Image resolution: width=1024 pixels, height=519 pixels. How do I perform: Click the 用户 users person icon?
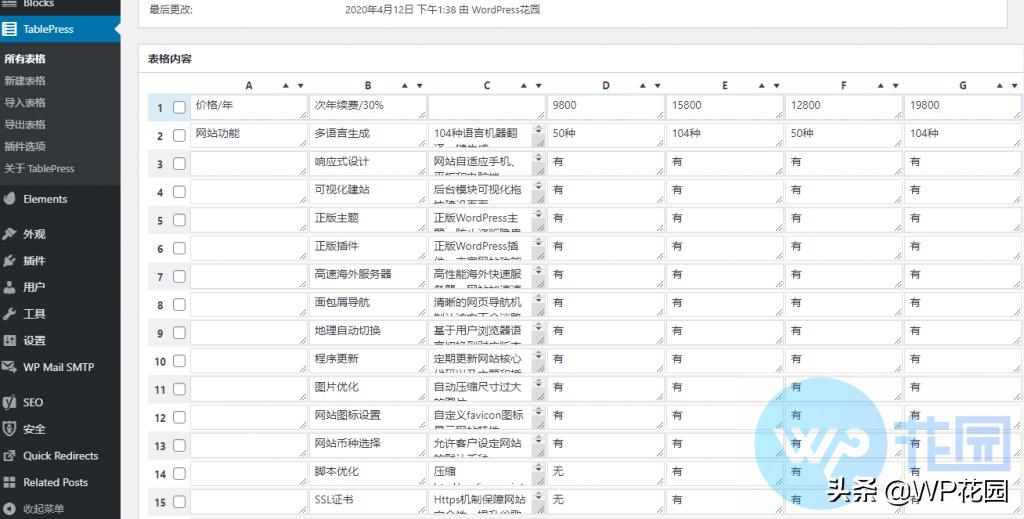point(9,287)
